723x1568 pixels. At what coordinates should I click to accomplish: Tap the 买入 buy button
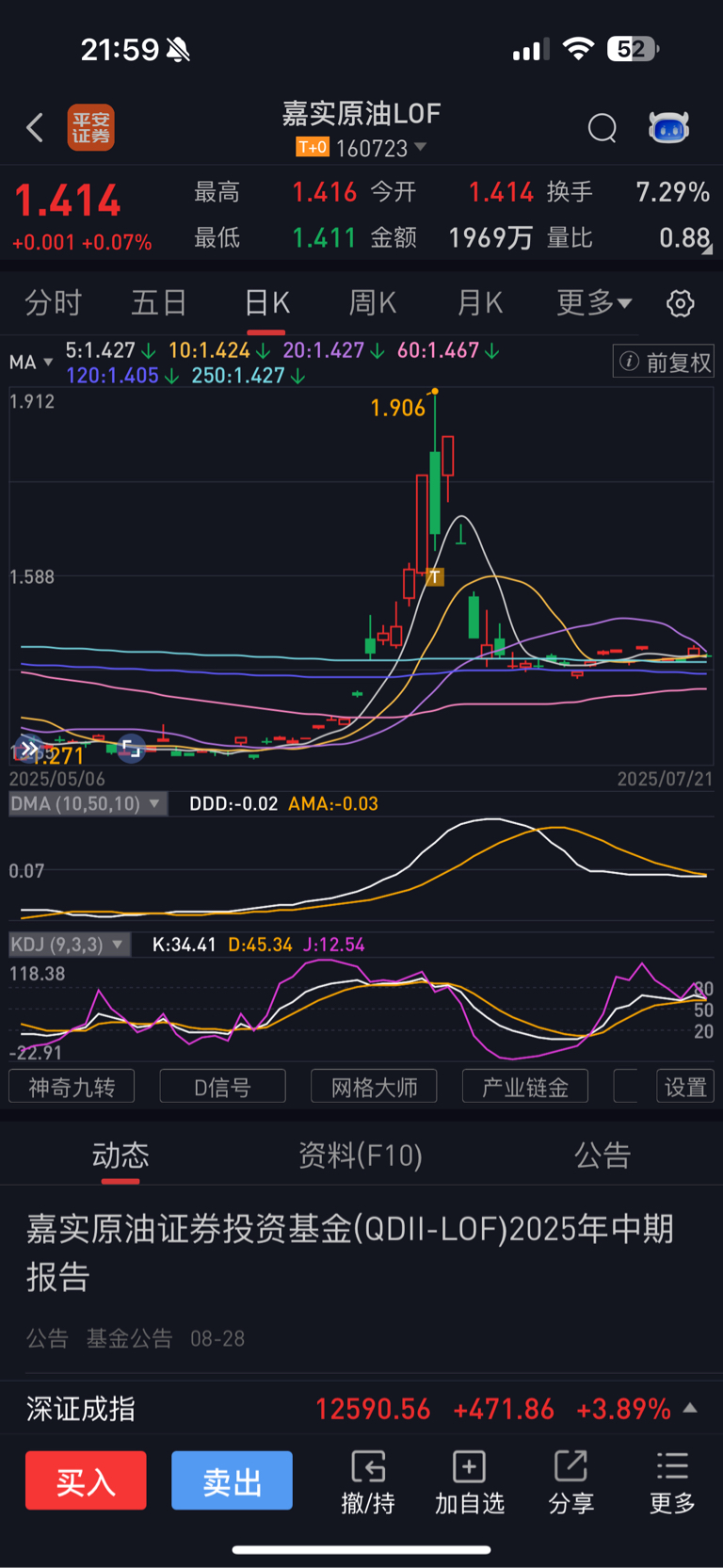point(86,1480)
